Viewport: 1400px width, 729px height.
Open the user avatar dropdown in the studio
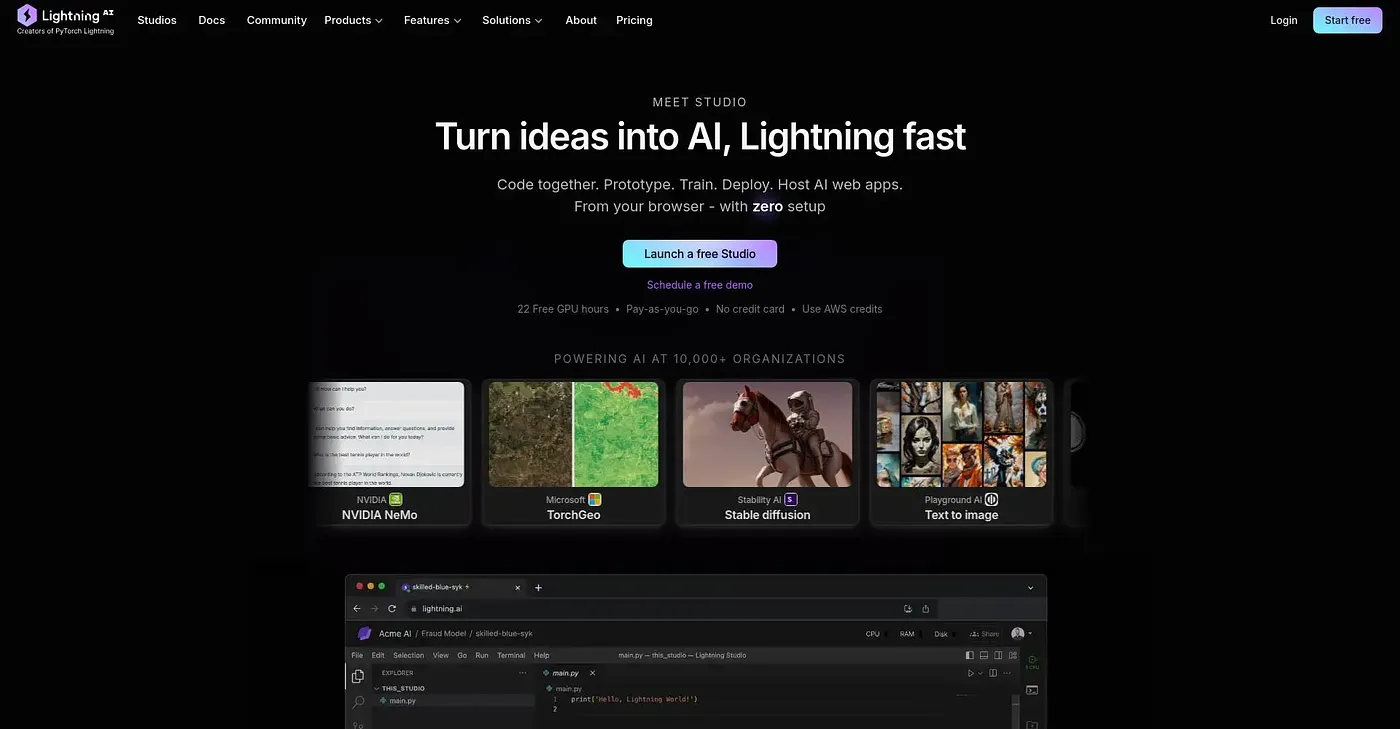pos(1021,633)
